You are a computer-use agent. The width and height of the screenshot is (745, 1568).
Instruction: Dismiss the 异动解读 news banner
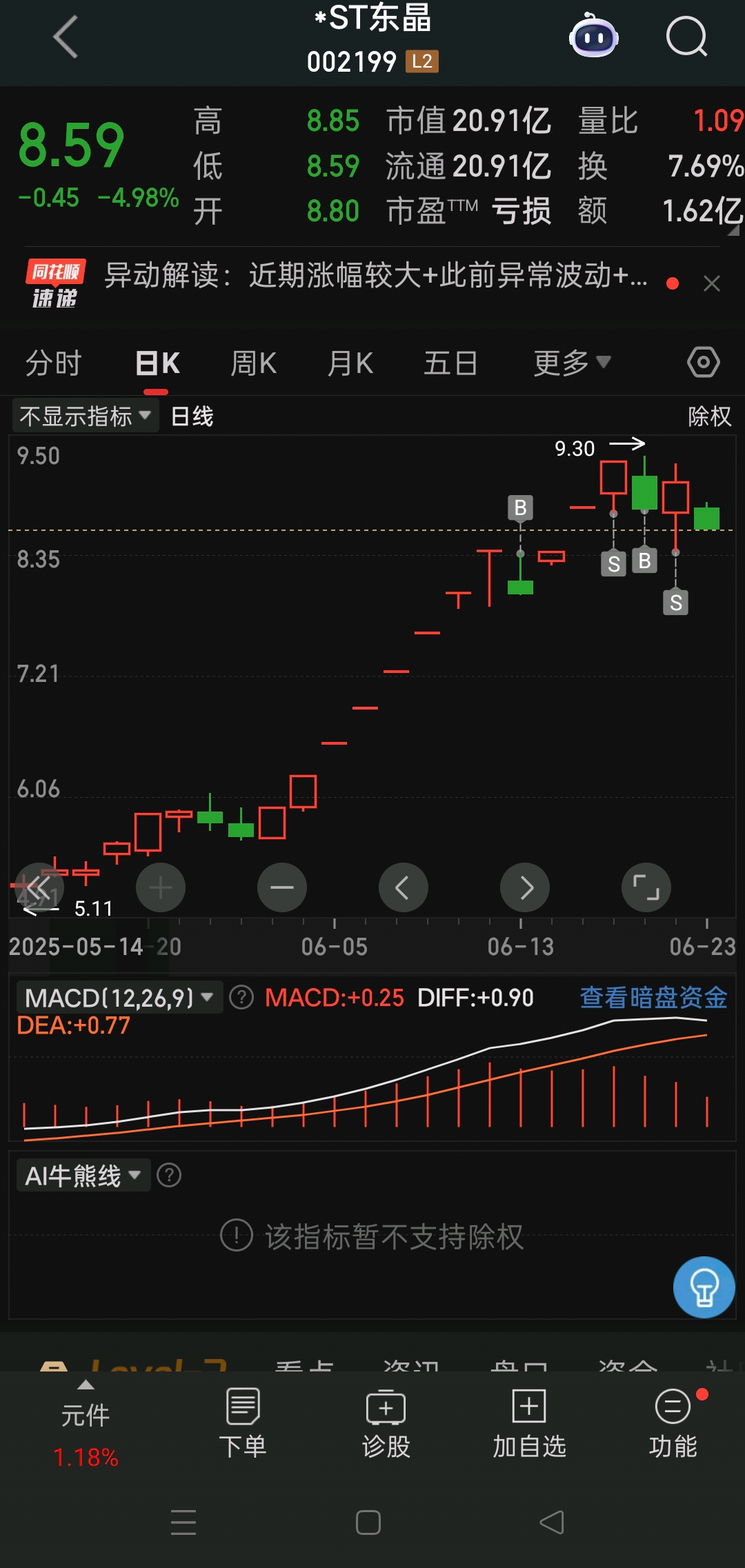pyautogui.click(x=712, y=283)
